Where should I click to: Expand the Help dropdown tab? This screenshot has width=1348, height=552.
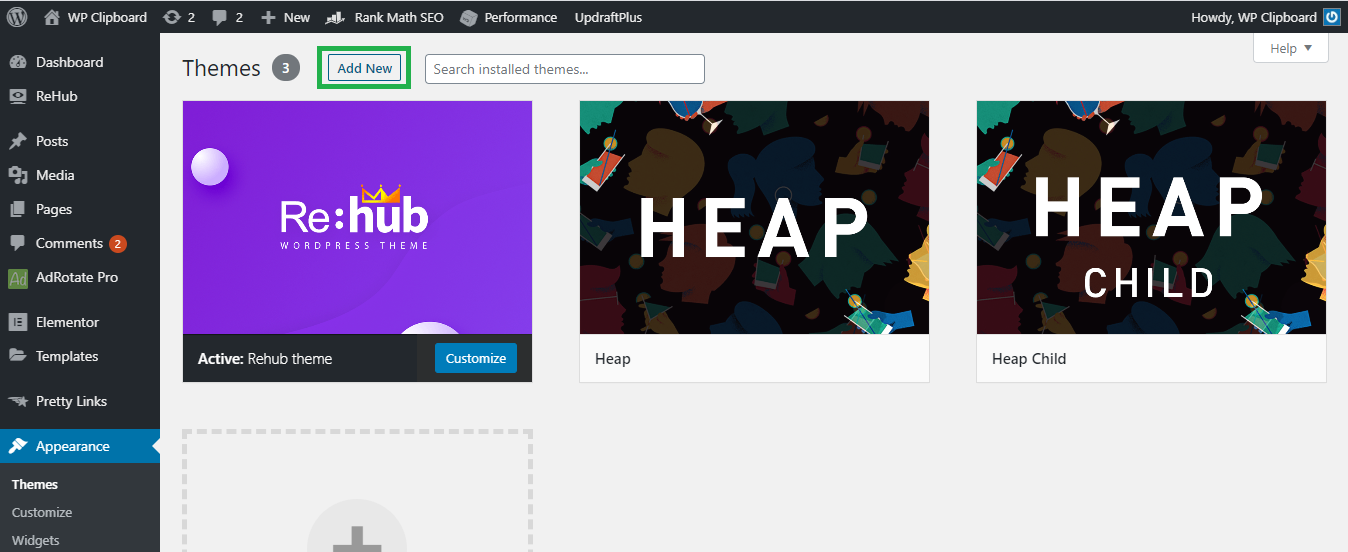(x=1290, y=48)
